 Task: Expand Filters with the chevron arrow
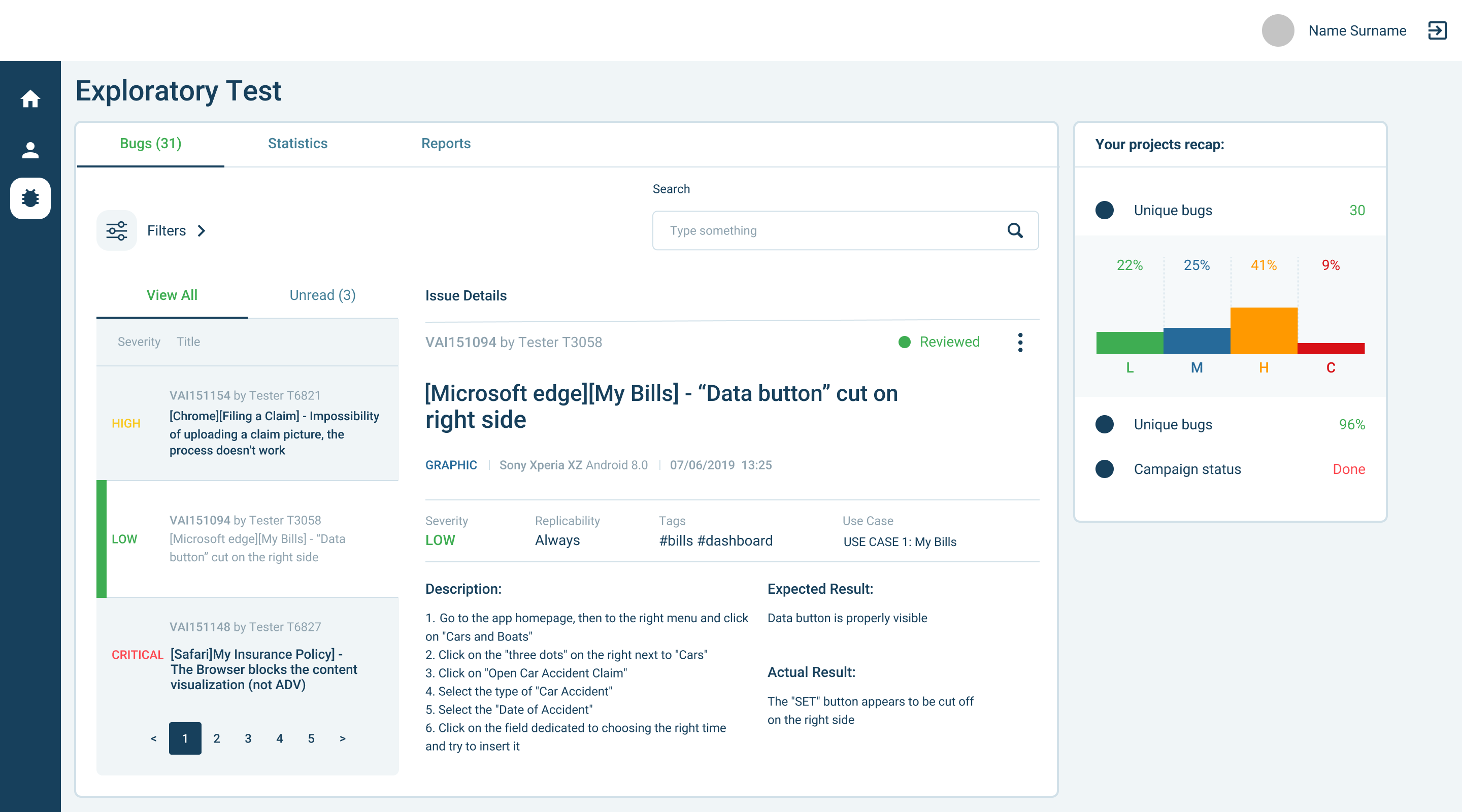click(202, 230)
